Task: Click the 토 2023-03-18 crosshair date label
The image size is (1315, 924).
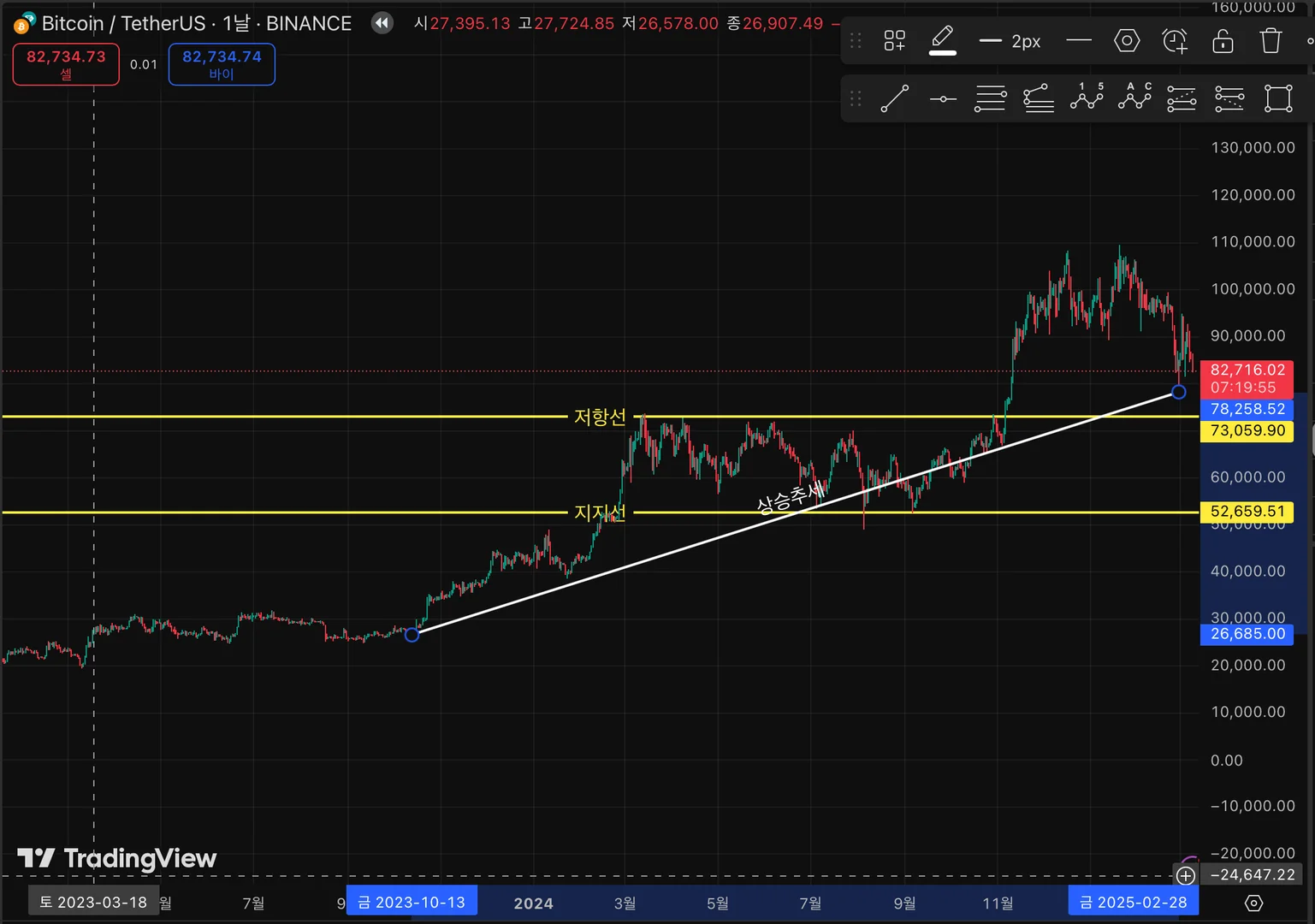Action: point(93,903)
